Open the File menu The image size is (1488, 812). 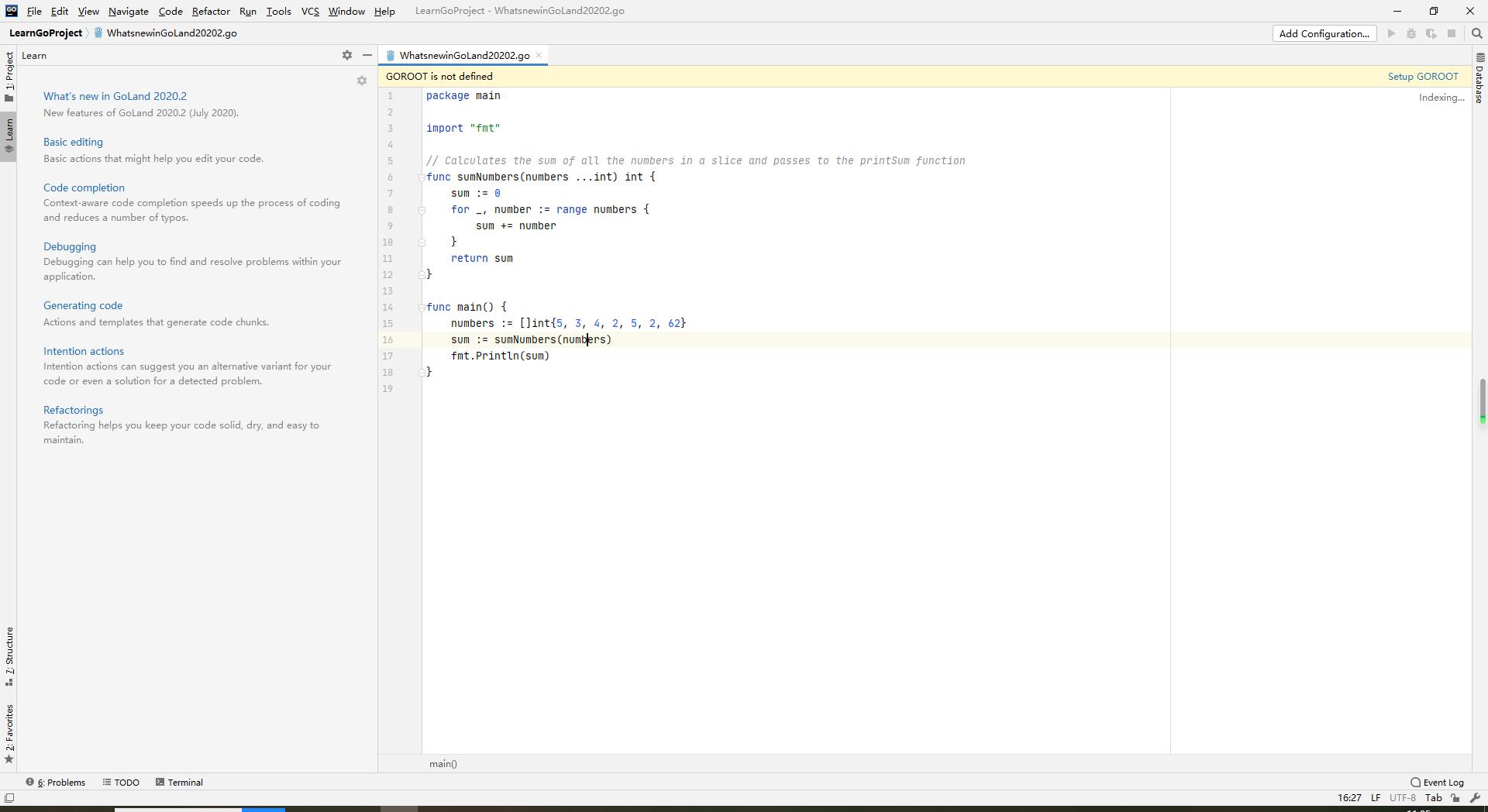pos(34,11)
